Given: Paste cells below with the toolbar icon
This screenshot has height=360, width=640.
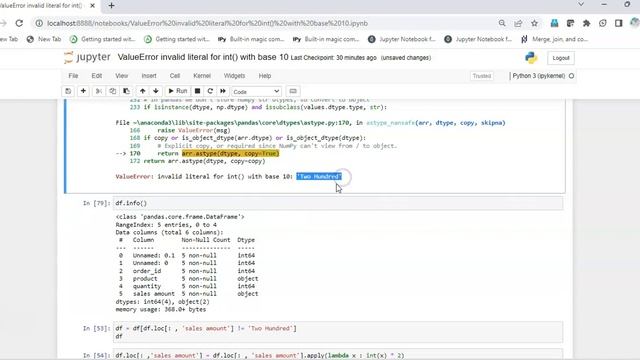Looking at the screenshot, I should pos(127,91).
